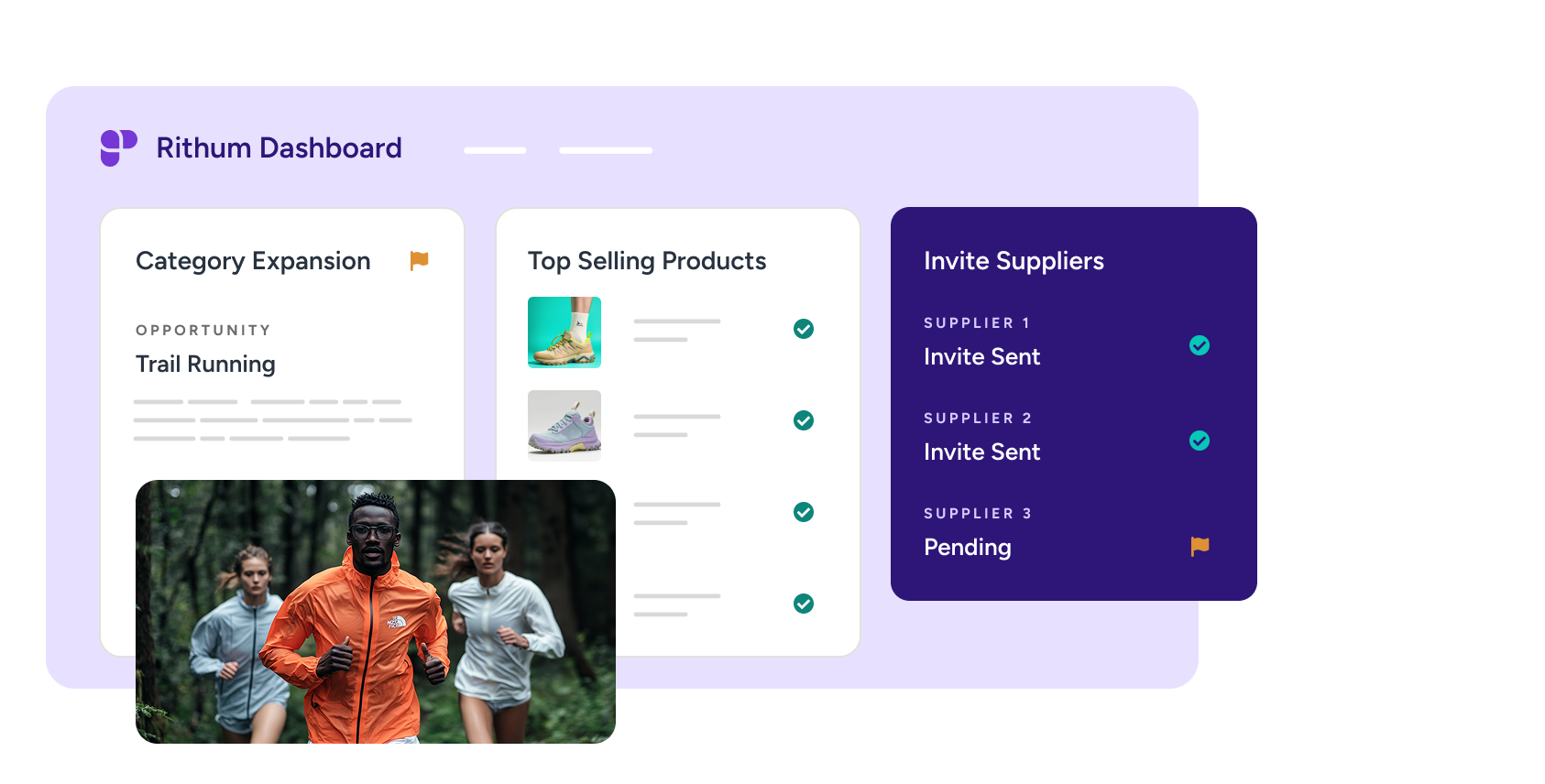
Task: Select the first placeholder nav tab in header
Action: tap(495, 150)
